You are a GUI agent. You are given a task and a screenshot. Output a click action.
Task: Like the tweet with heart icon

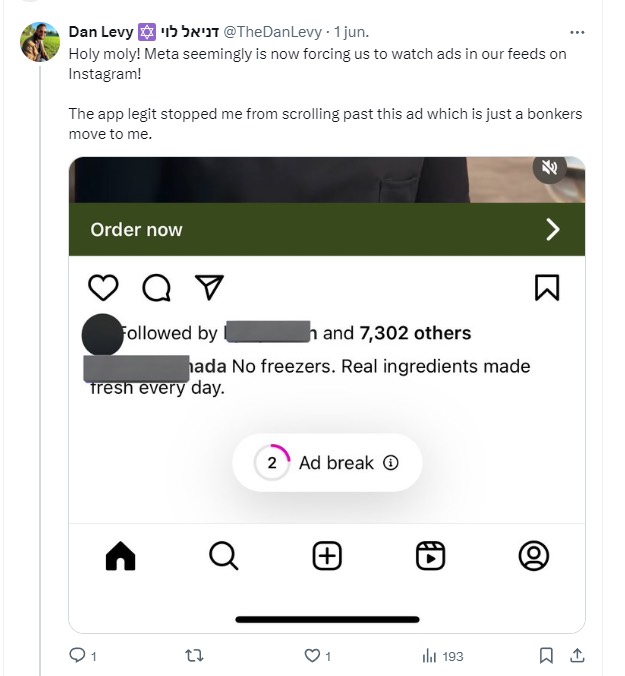(x=312, y=656)
